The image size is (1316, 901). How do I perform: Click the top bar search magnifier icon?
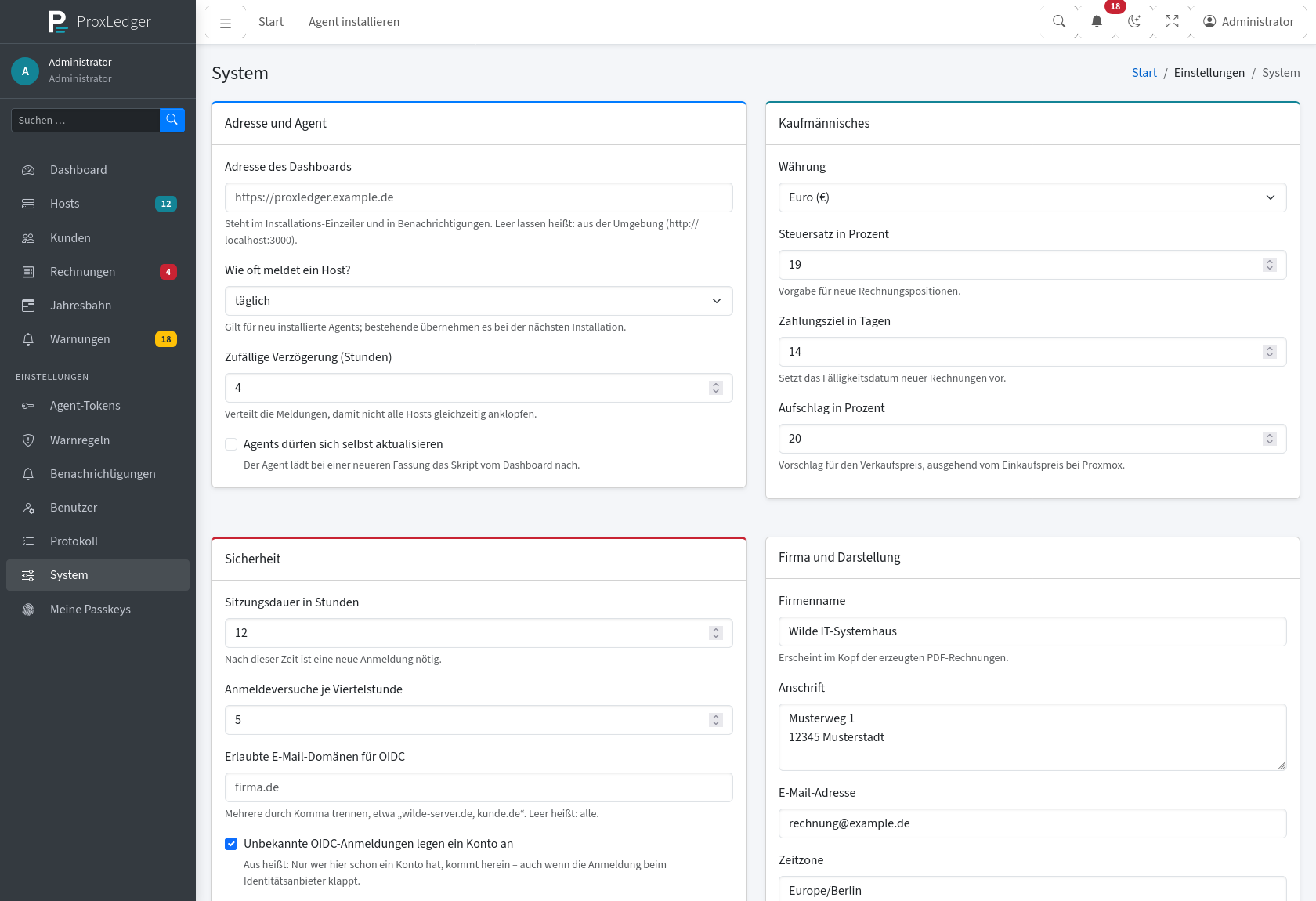coord(1059,22)
